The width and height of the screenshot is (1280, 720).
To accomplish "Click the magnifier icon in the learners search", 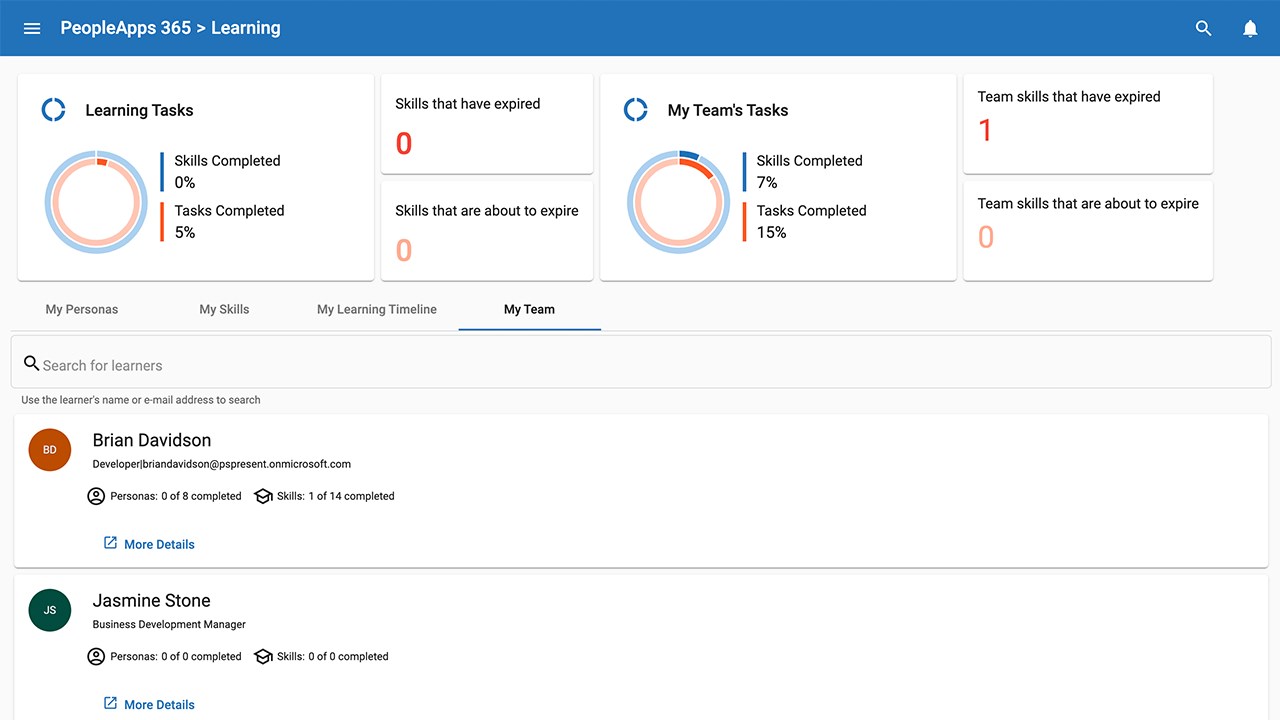I will click(x=32, y=363).
